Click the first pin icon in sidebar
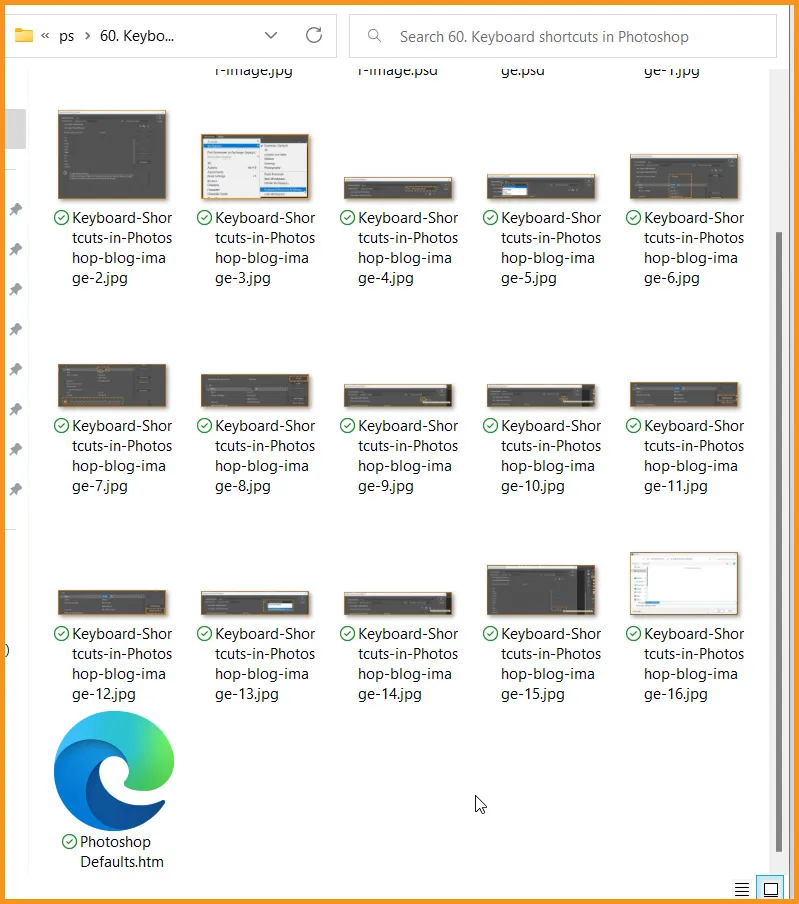Image resolution: width=799 pixels, height=904 pixels. [16, 209]
